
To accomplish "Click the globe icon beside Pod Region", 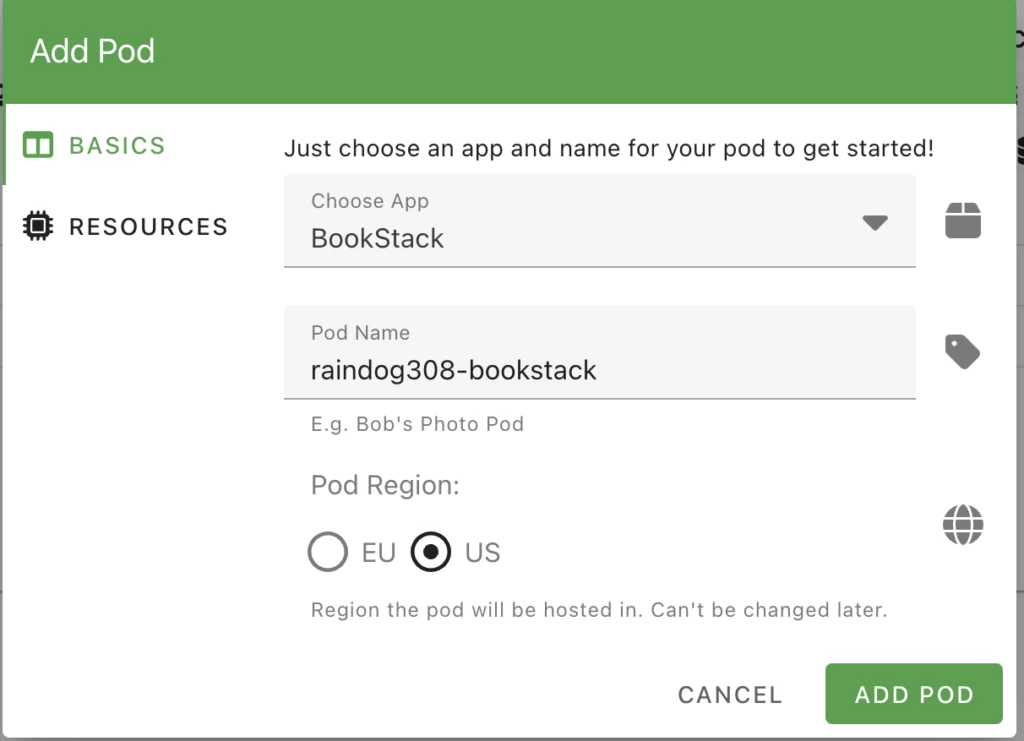I will pos(962,526).
